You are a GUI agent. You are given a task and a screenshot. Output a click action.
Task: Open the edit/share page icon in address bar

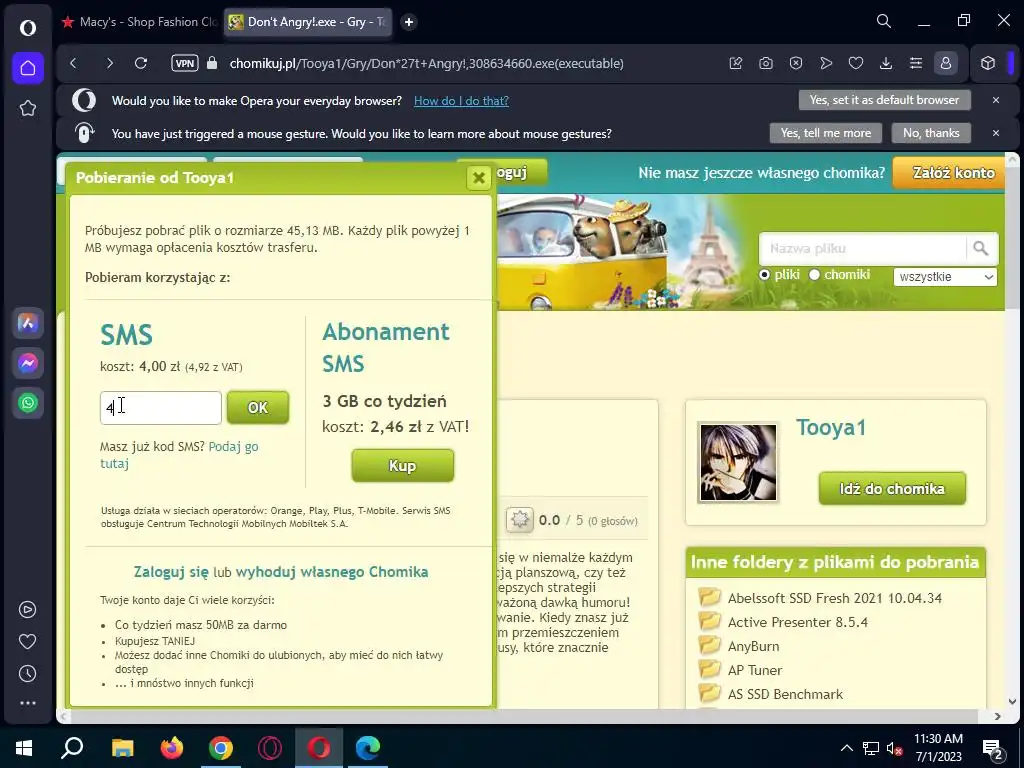736,63
